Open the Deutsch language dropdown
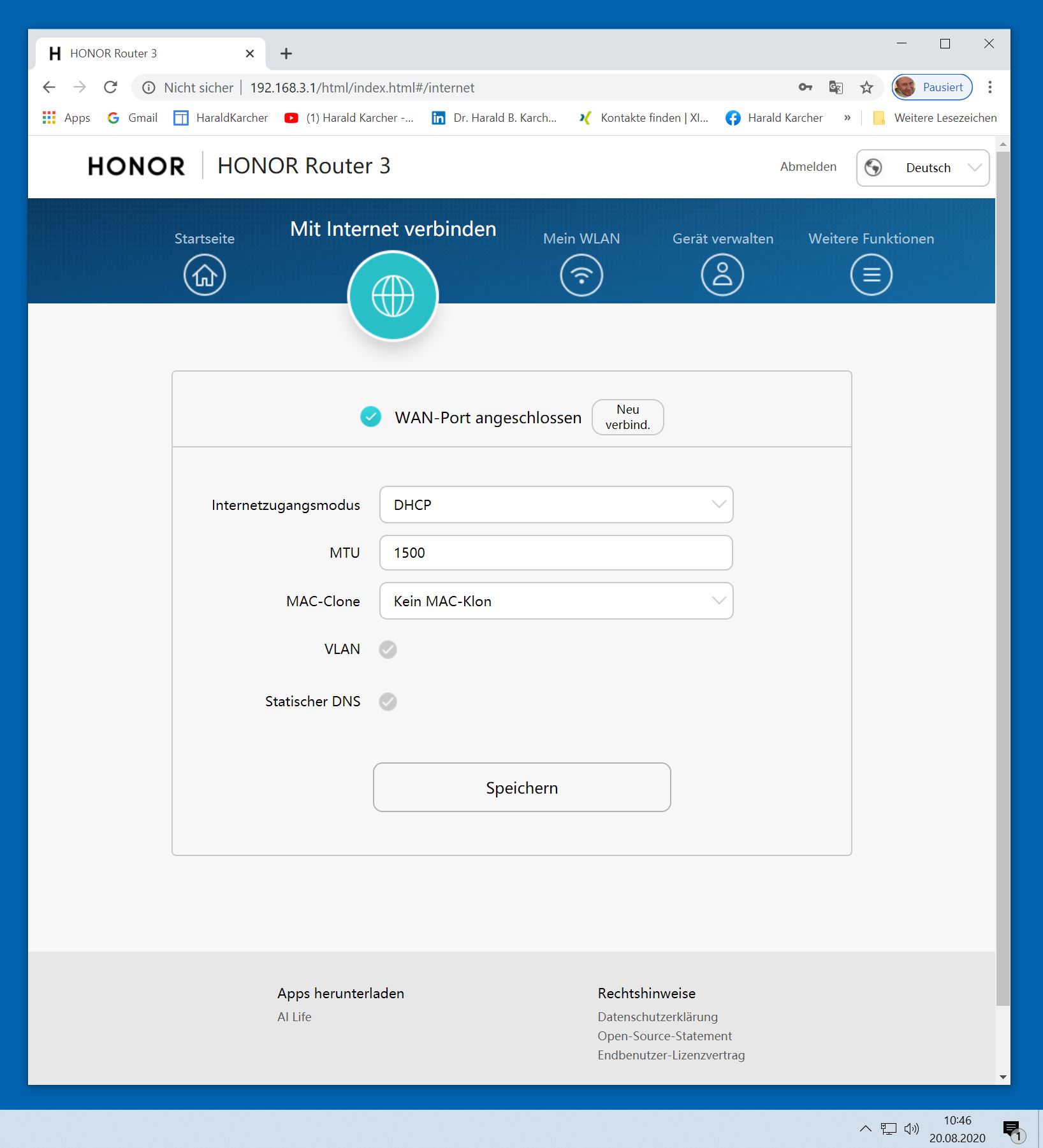 coord(923,168)
